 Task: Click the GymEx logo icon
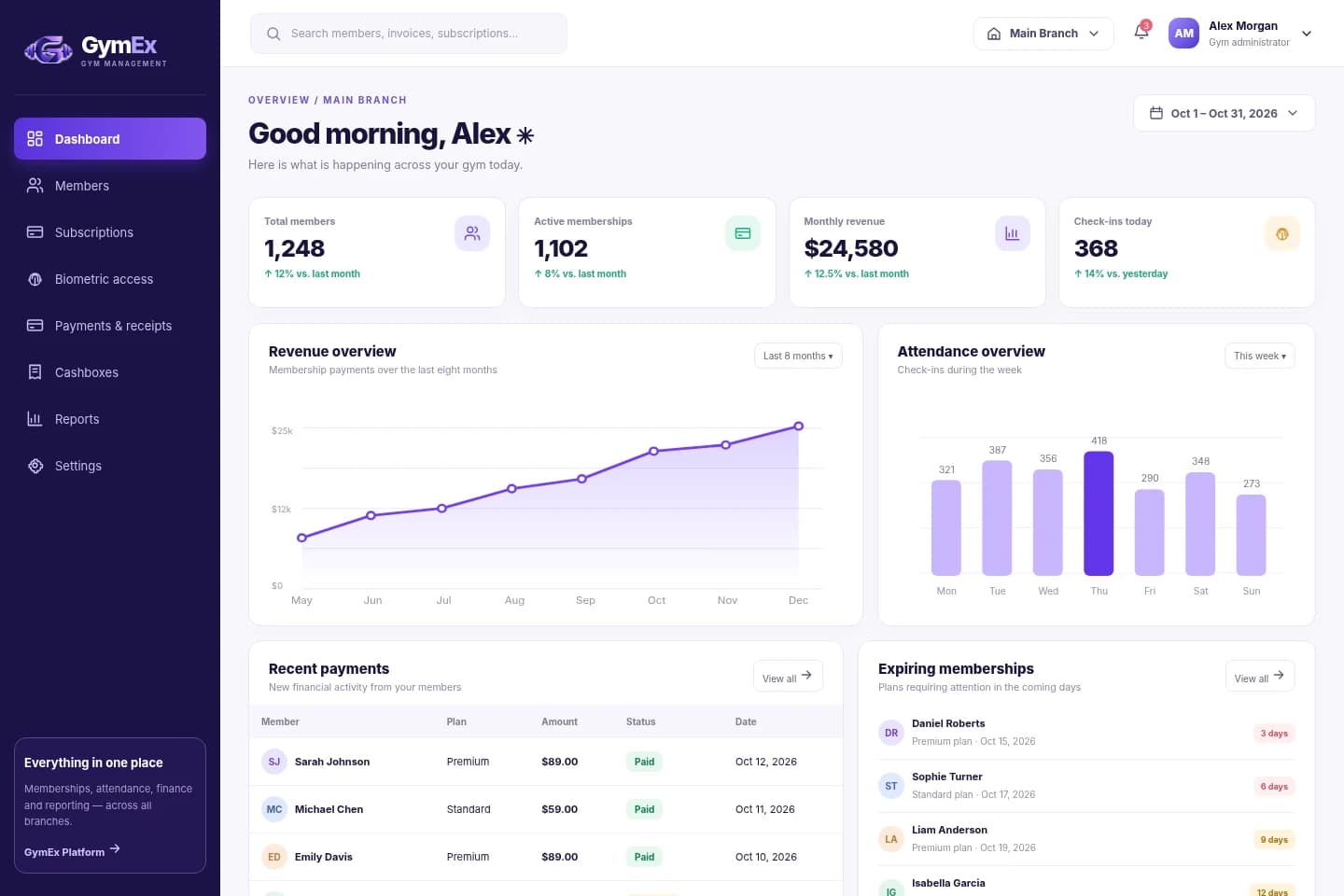tap(49, 49)
